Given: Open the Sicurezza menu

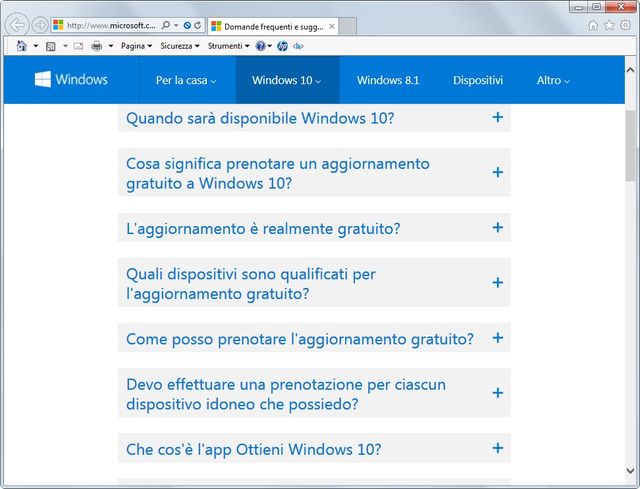Looking at the screenshot, I should [180, 46].
